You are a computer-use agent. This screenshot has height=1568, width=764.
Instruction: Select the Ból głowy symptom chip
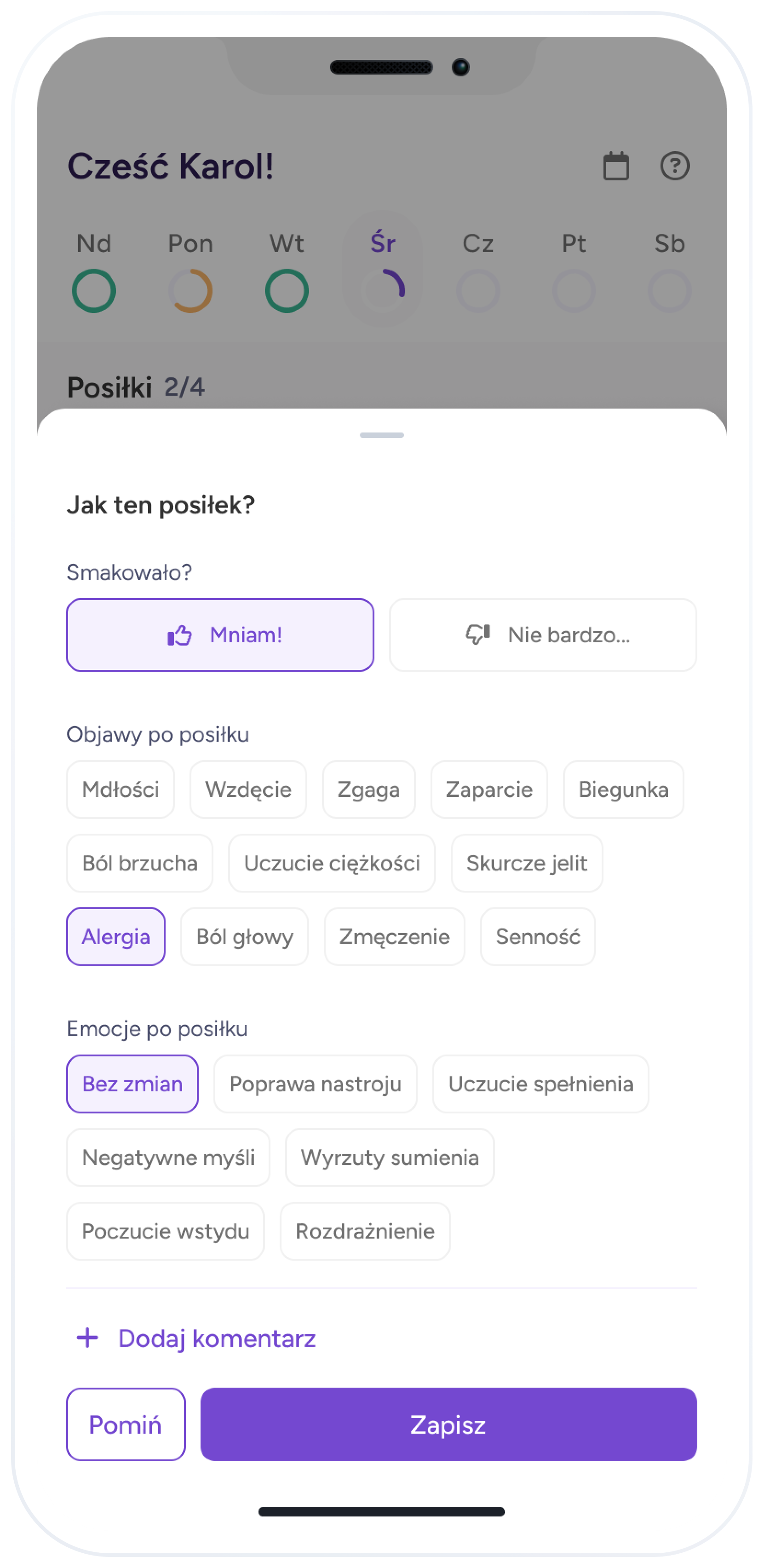coord(244,937)
